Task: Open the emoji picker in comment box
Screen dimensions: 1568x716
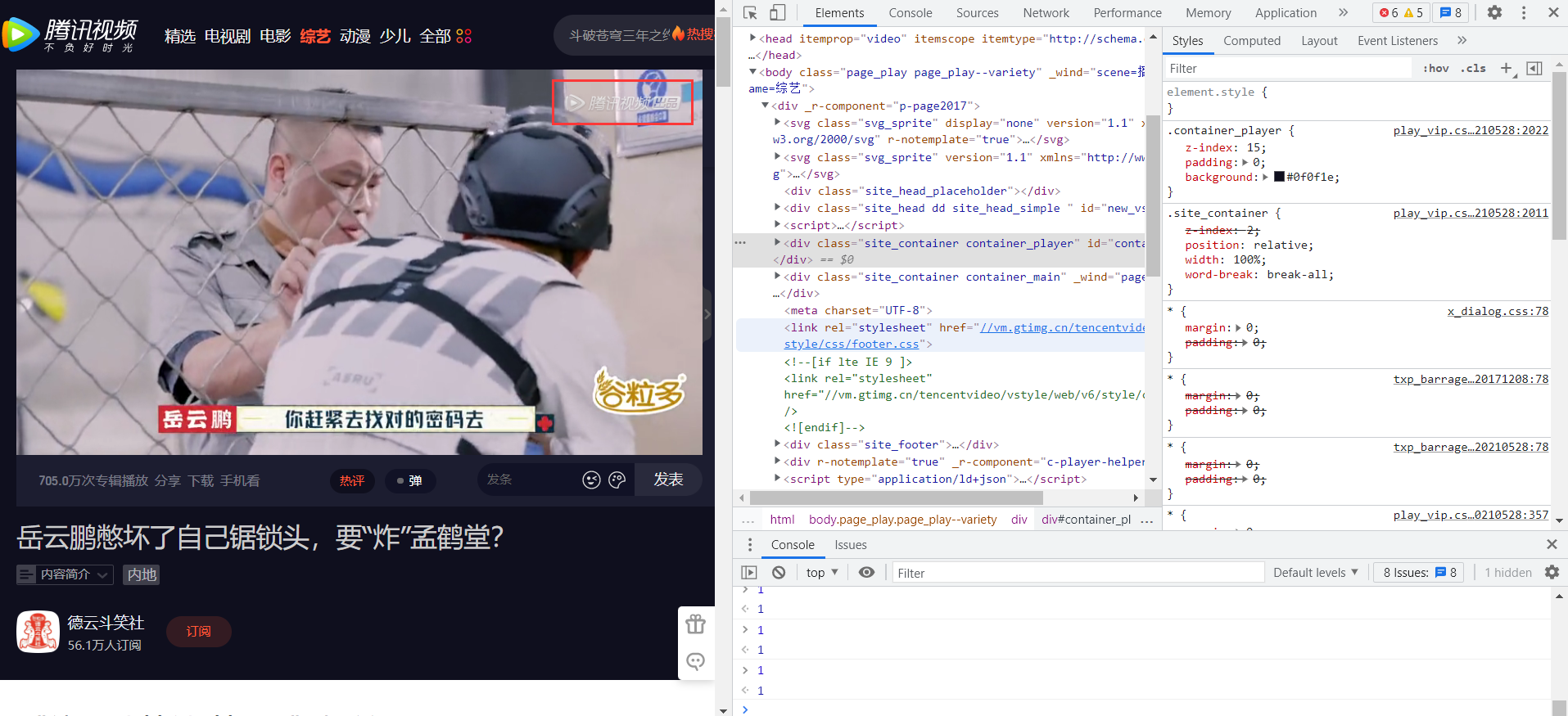Action: click(591, 480)
